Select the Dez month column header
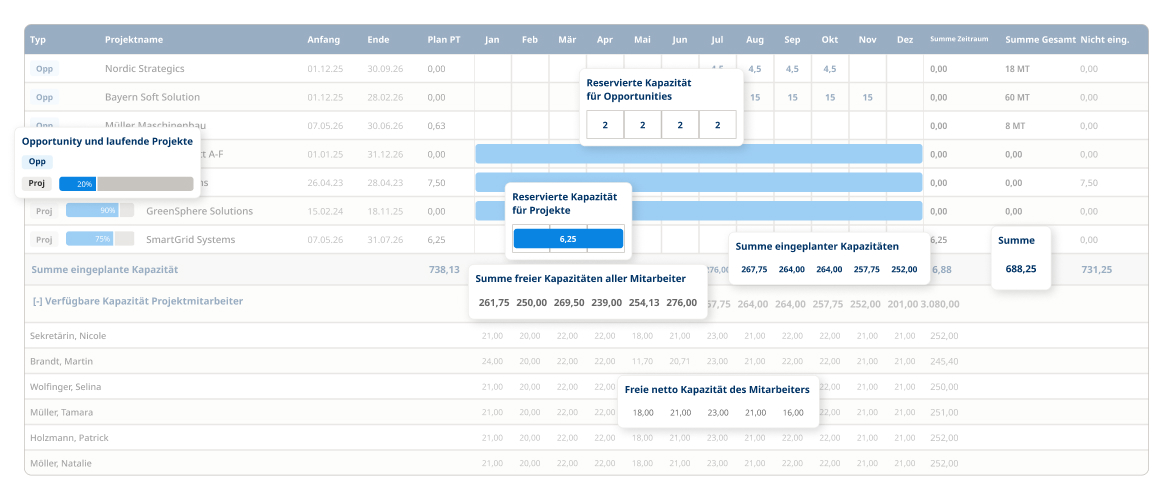1173x500 pixels. point(905,40)
